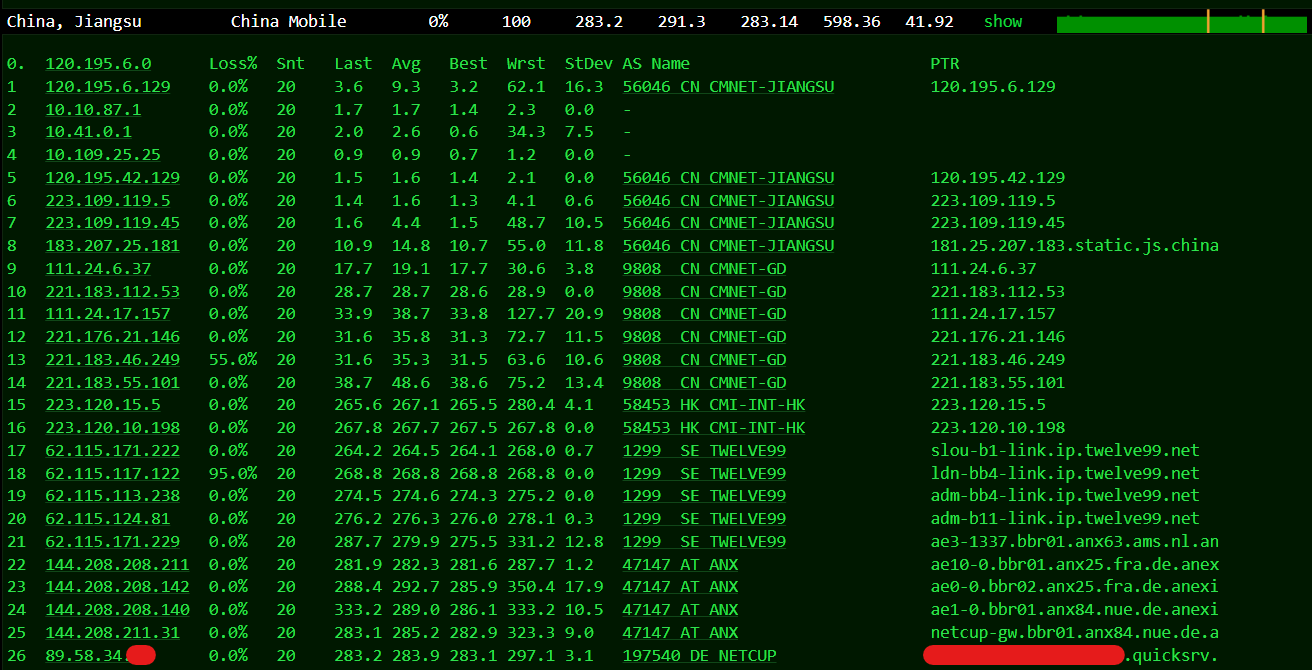1312x670 pixels.
Task: Open IP link 144.208.208.142
Action: (x=117, y=587)
